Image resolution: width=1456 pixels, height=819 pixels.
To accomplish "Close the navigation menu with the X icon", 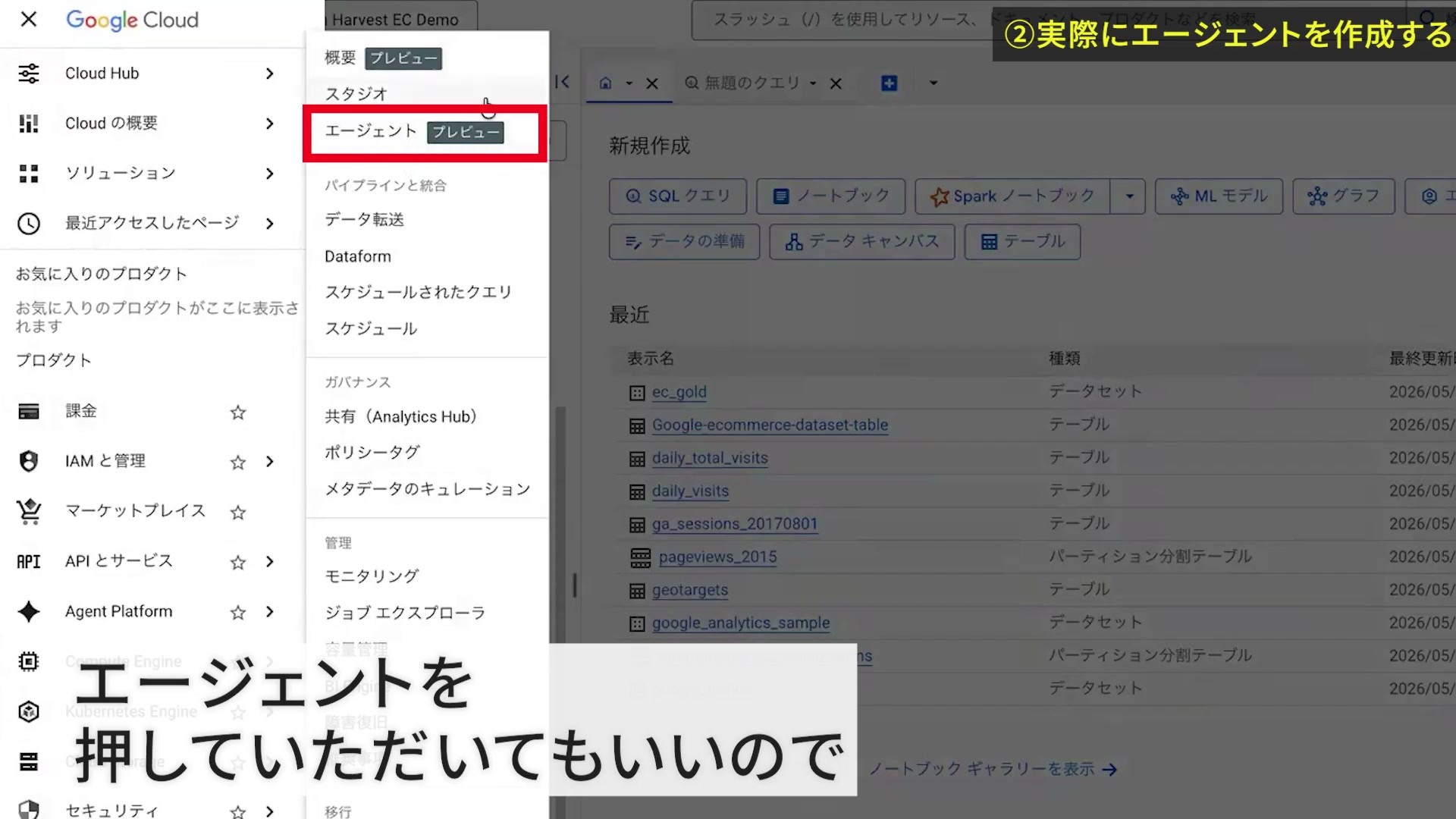I will coord(29,19).
